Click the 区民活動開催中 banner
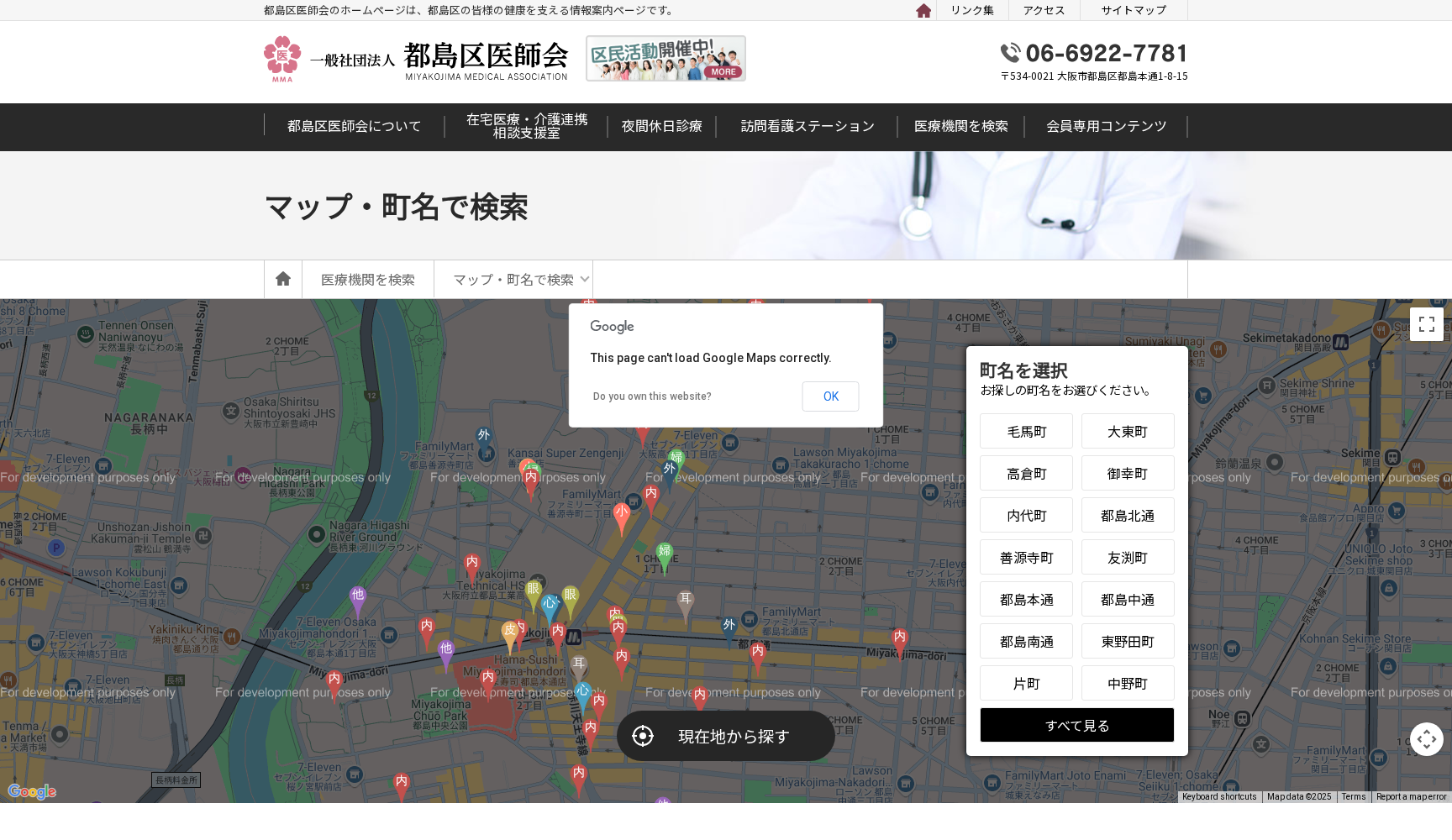Image resolution: width=1452 pixels, height=840 pixels. [665, 58]
